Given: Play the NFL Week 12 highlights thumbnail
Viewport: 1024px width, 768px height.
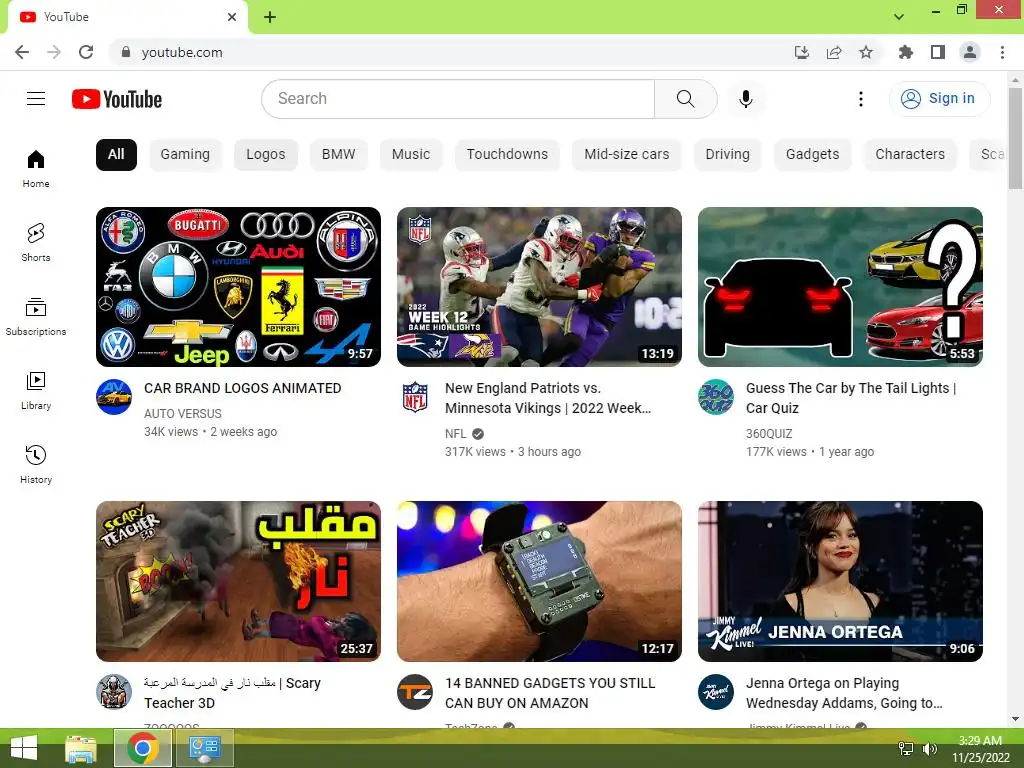Looking at the screenshot, I should pos(539,287).
